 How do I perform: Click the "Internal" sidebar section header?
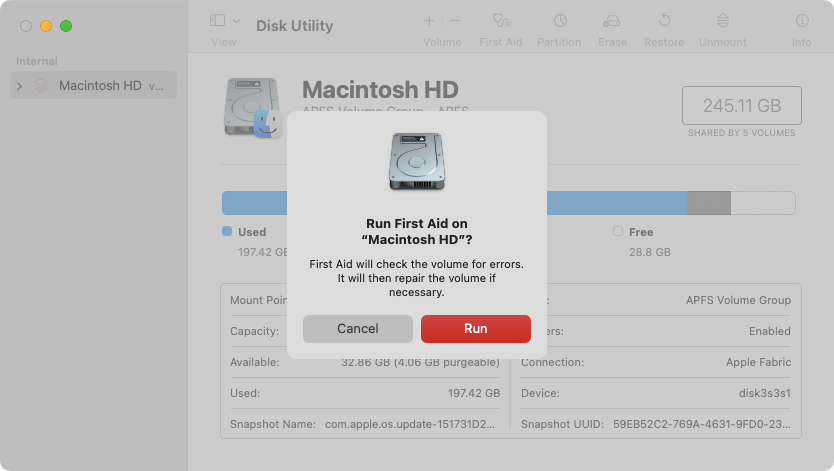click(x=37, y=61)
